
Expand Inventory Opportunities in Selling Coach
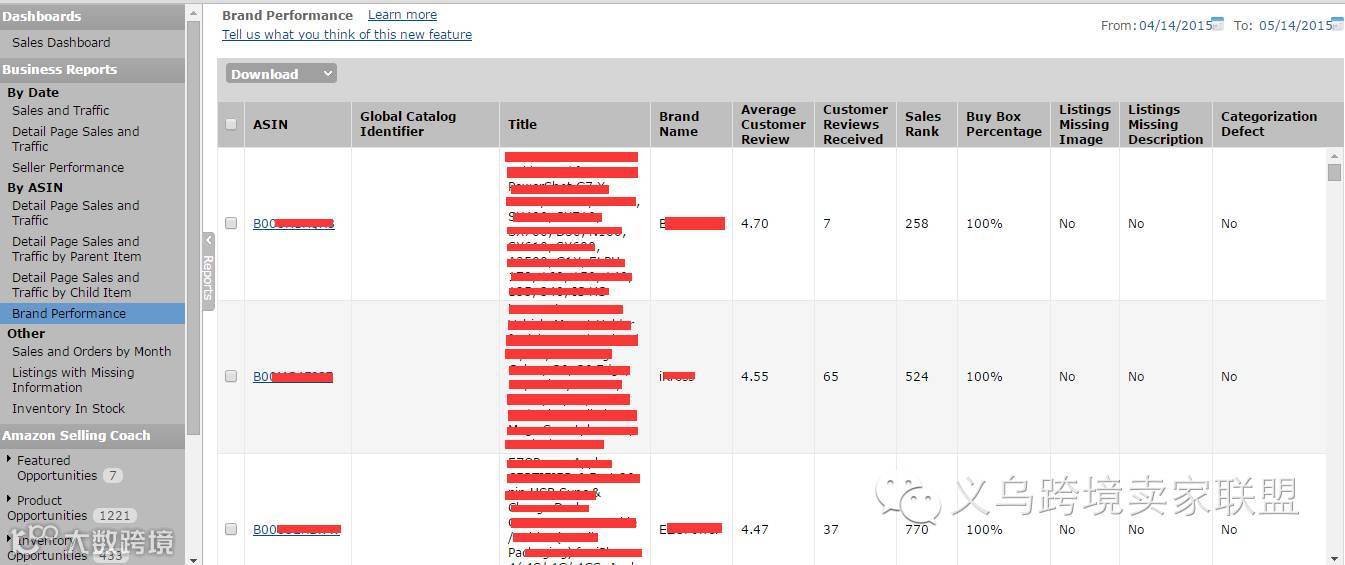[10, 539]
